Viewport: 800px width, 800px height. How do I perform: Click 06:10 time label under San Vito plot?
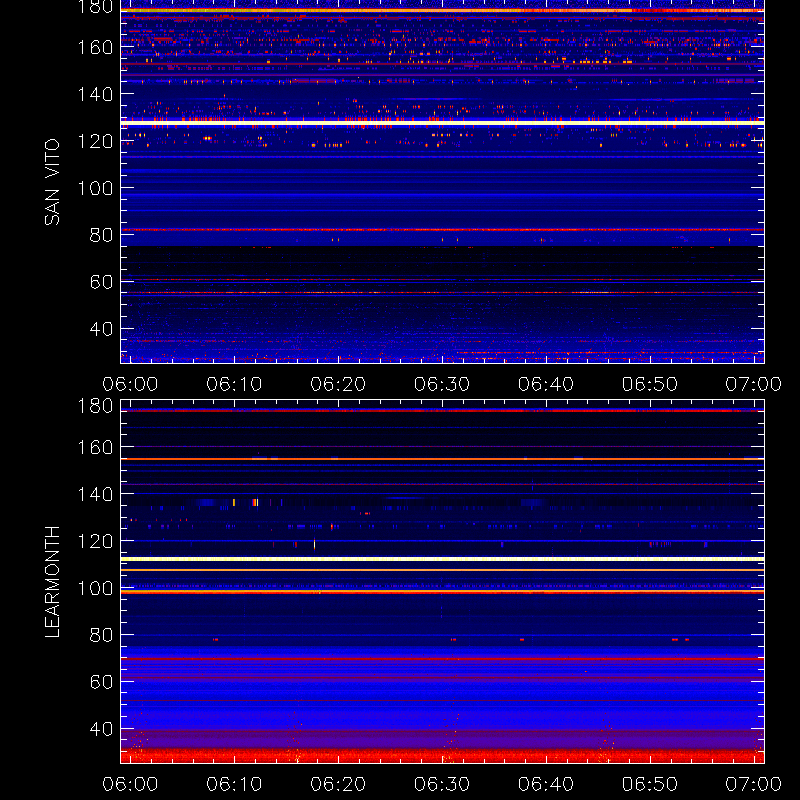[234, 384]
